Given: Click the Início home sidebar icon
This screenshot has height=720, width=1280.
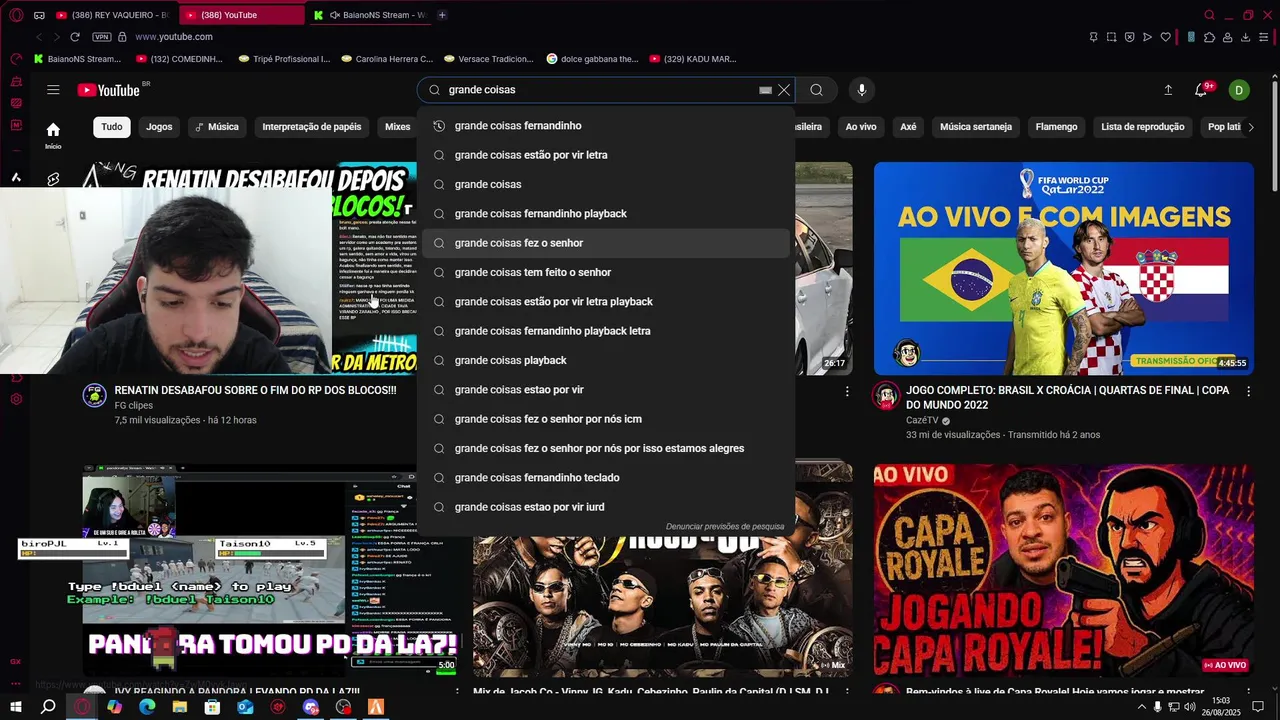Looking at the screenshot, I should [x=53, y=134].
